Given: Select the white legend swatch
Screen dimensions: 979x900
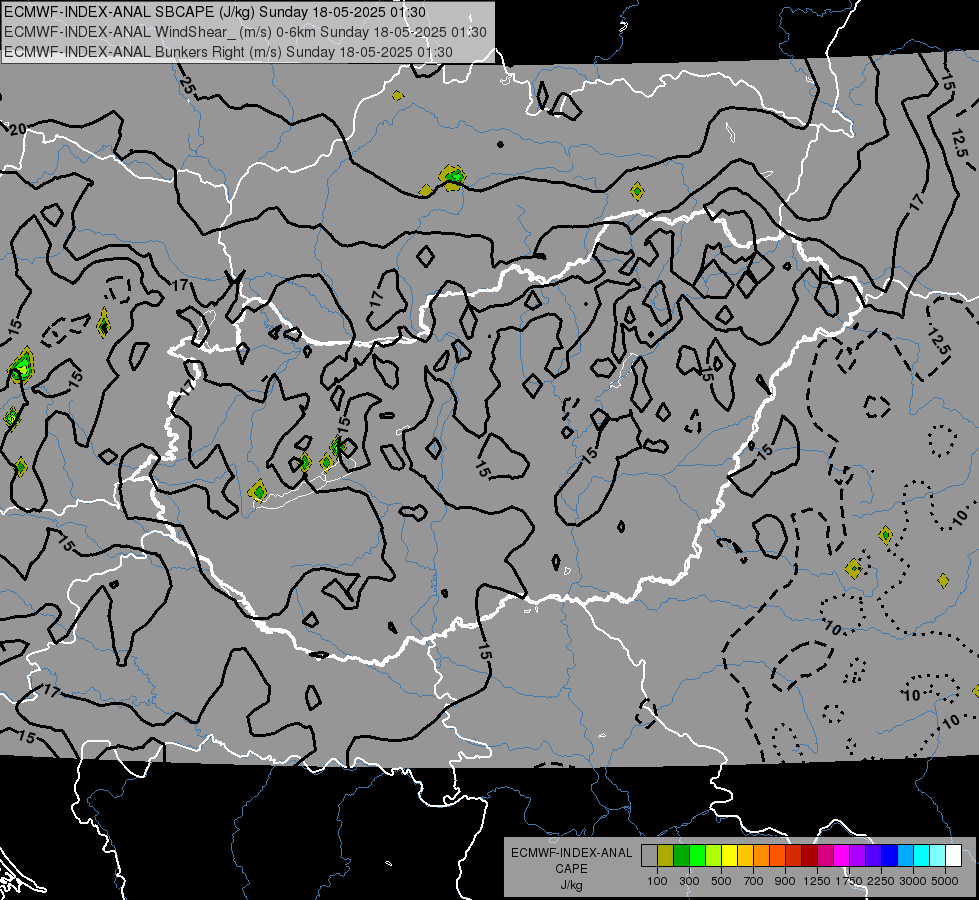Looking at the screenshot, I should (x=953, y=855).
